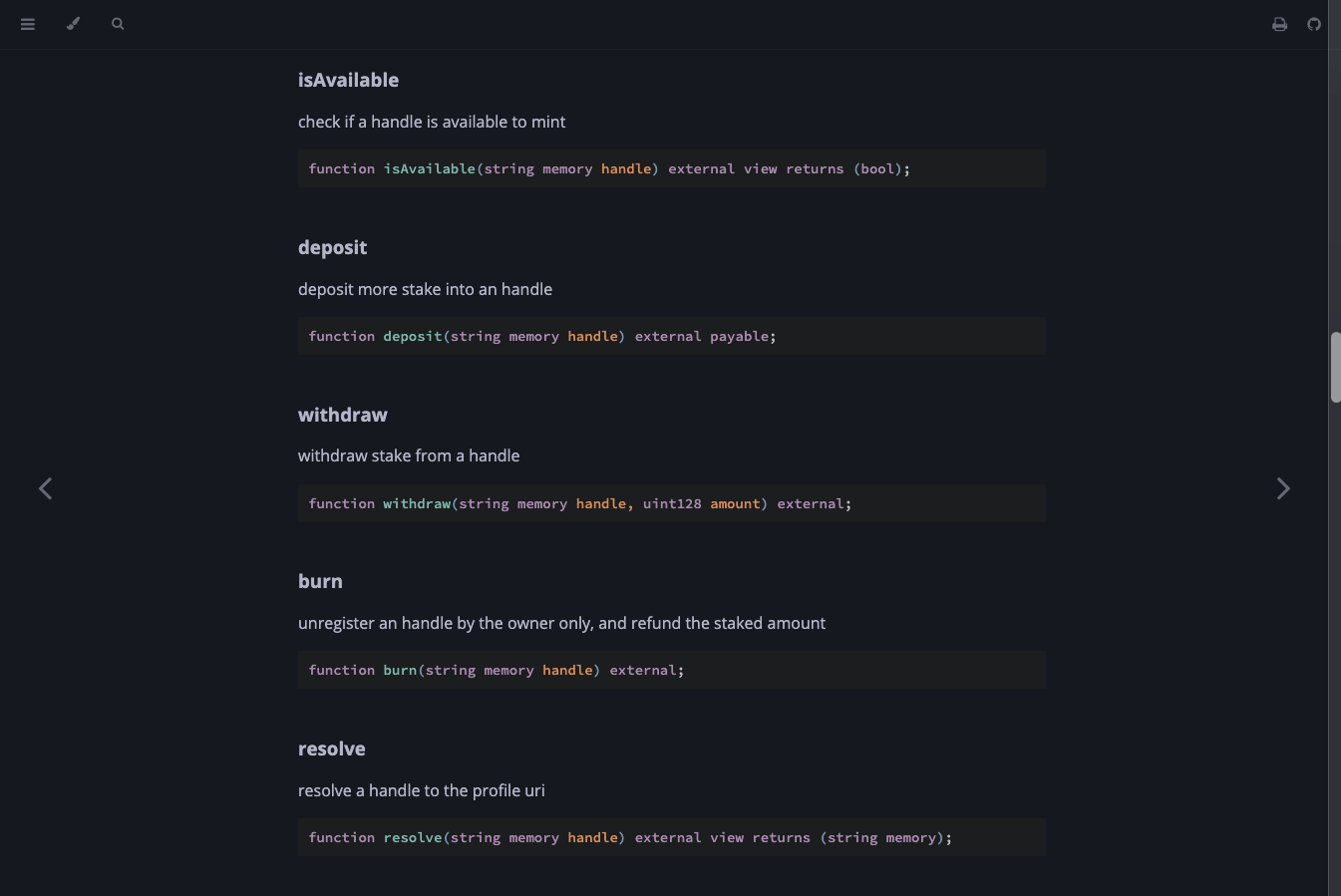Click the withdraw function code block

[x=672, y=503]
